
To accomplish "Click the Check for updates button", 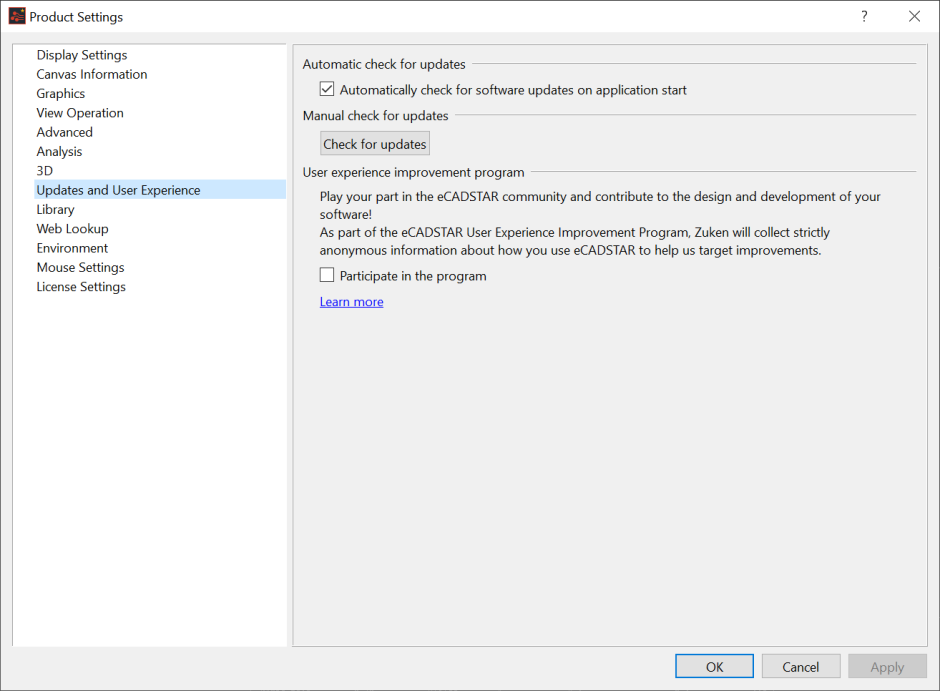I will coord(375,144).
